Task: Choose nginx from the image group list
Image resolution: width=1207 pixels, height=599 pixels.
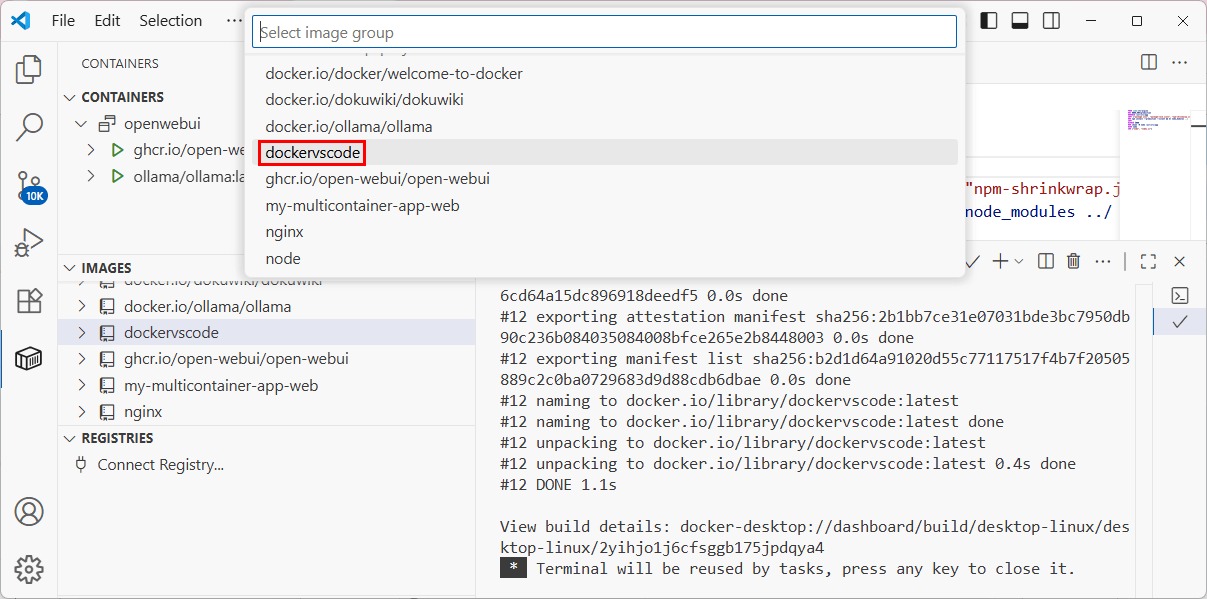Action: tap(284, 232)
